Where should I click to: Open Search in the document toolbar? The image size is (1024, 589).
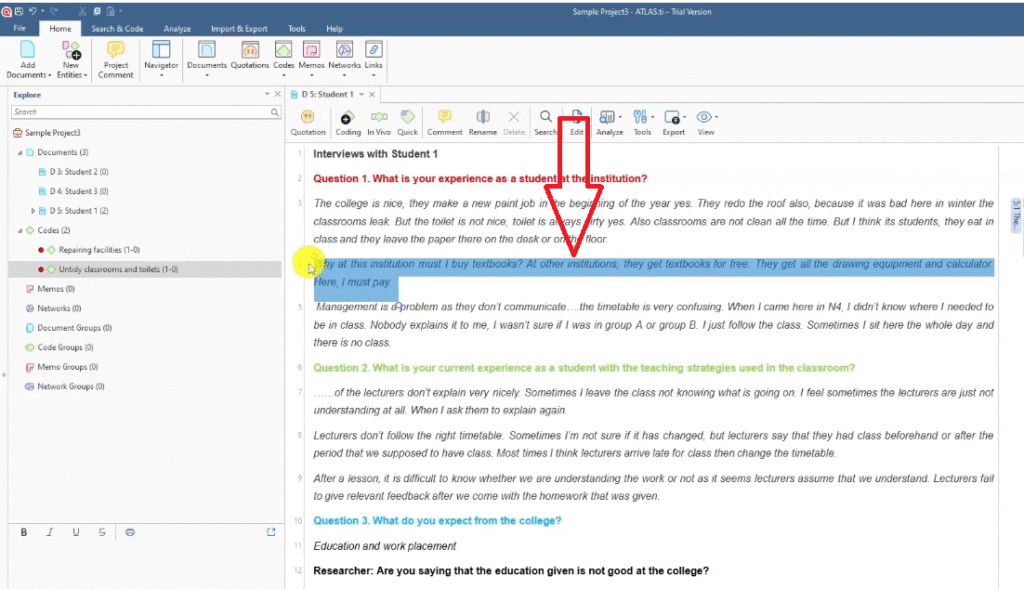click(545, 122)
